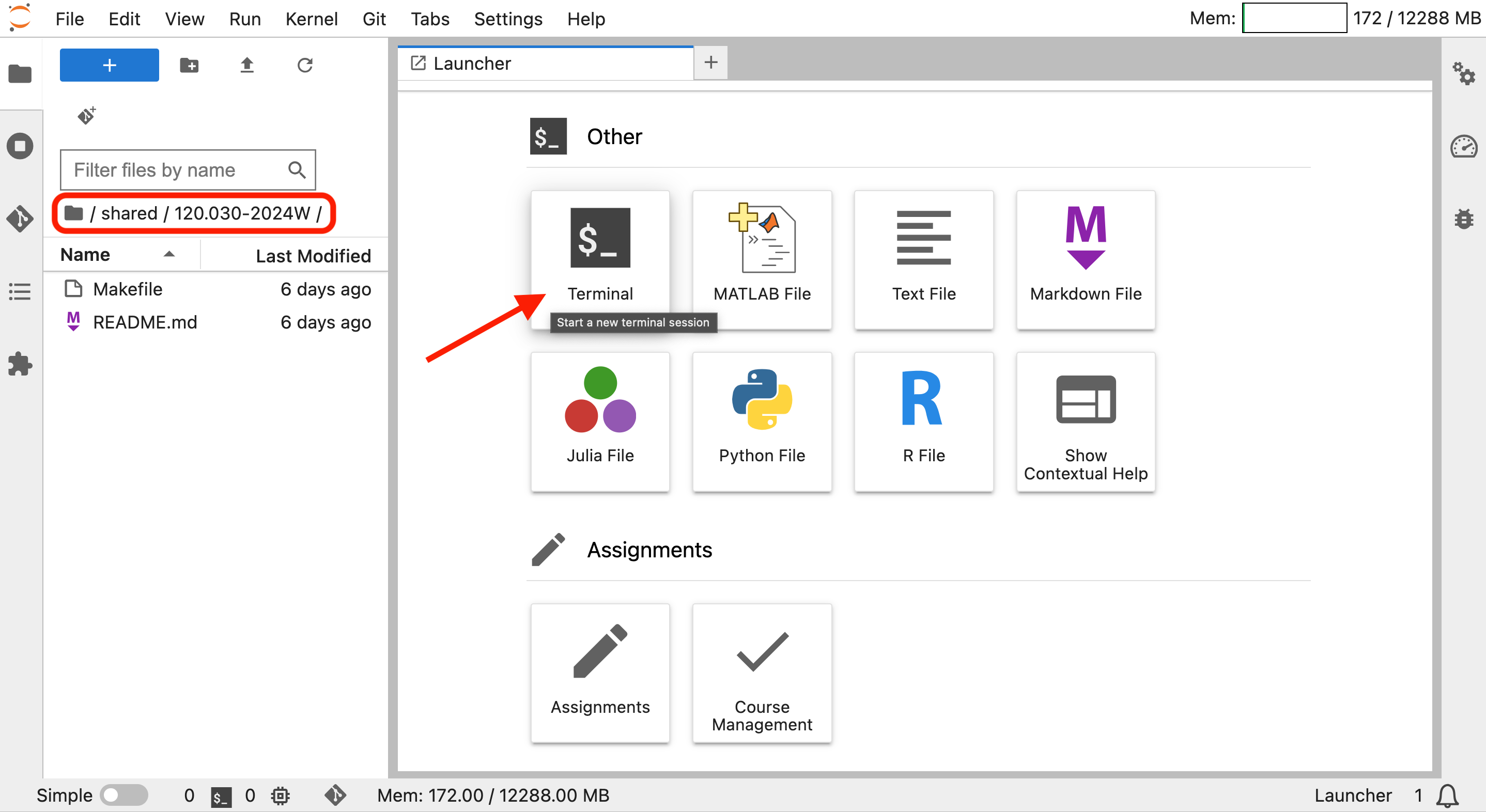Screen dimensions: 1486x812
Task: Open the Running Terminals and Kernels panel
Action: 20,146
